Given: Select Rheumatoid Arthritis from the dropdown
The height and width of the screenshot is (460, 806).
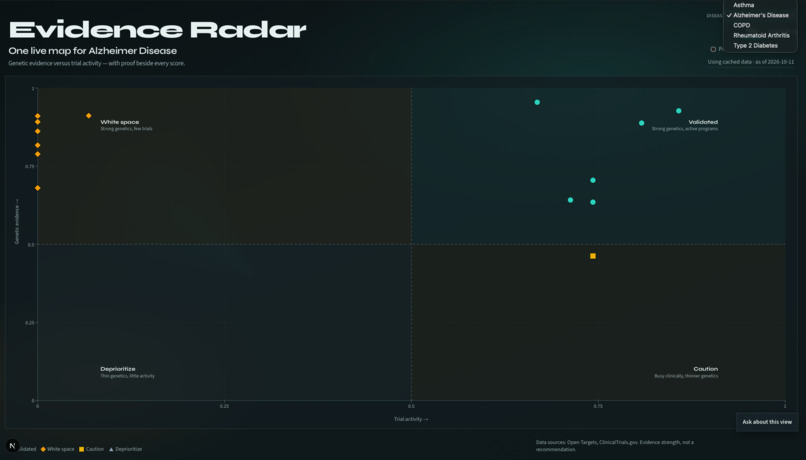Looking at the screenshot, I should tap(760, 35).
